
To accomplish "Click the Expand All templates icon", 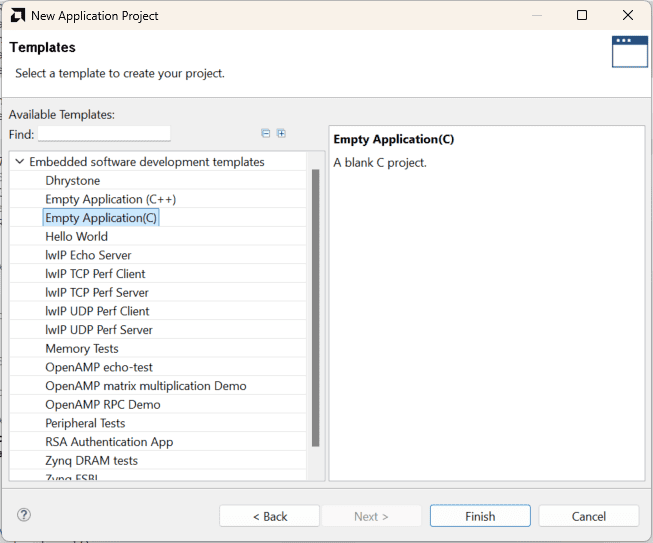I will coord(281,133).
